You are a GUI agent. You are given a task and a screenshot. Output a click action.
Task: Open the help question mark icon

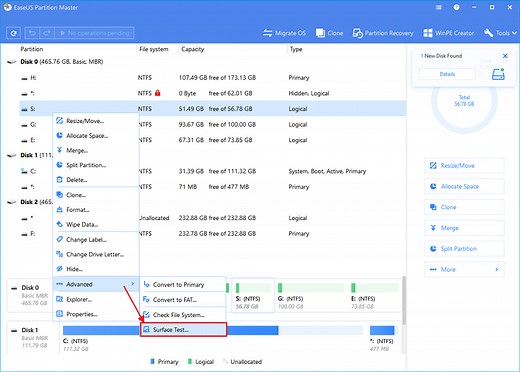coord(456,7)
